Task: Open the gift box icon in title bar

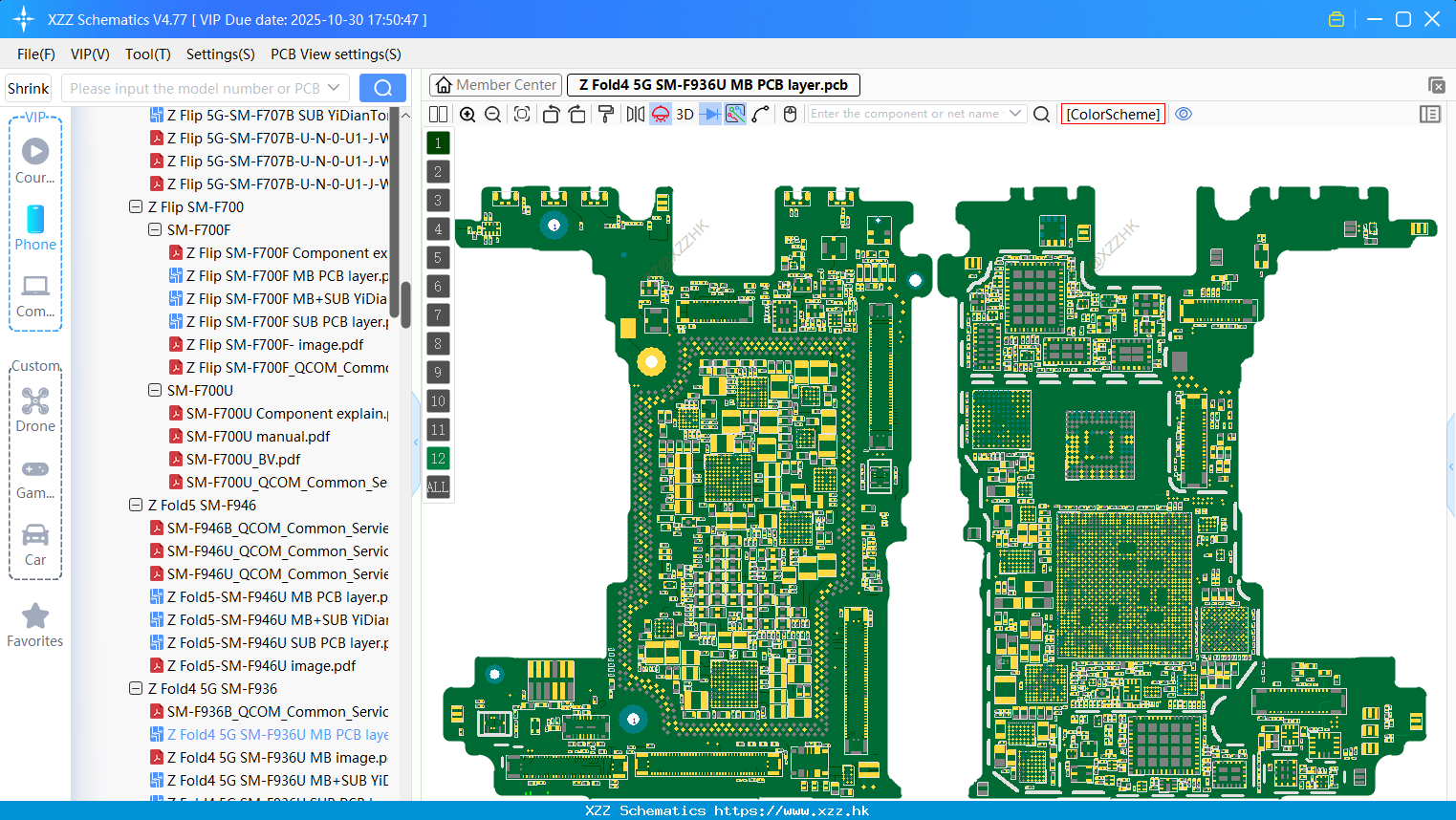Action: coord(1336,19)
